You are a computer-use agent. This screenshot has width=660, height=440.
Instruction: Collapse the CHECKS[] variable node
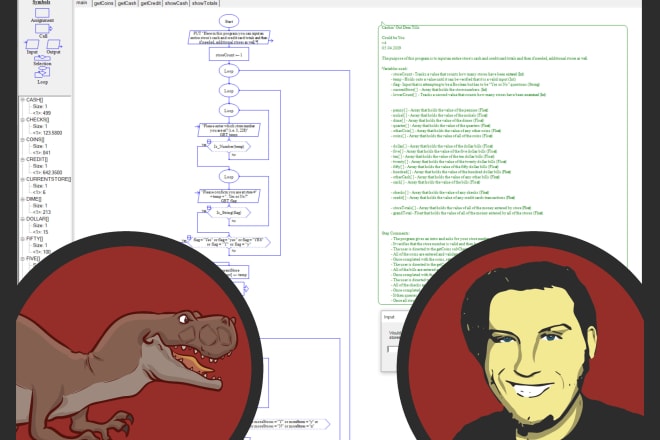click(x=23, y=120)
